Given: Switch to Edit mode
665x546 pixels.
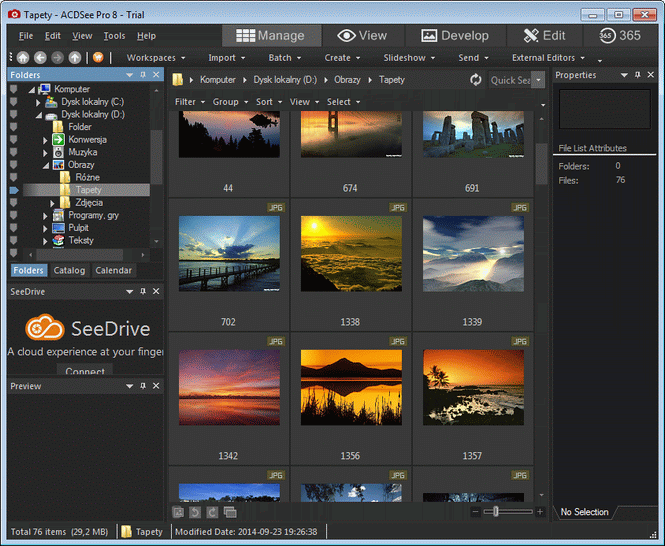Looking at the screenshot, I should [545, 36].
